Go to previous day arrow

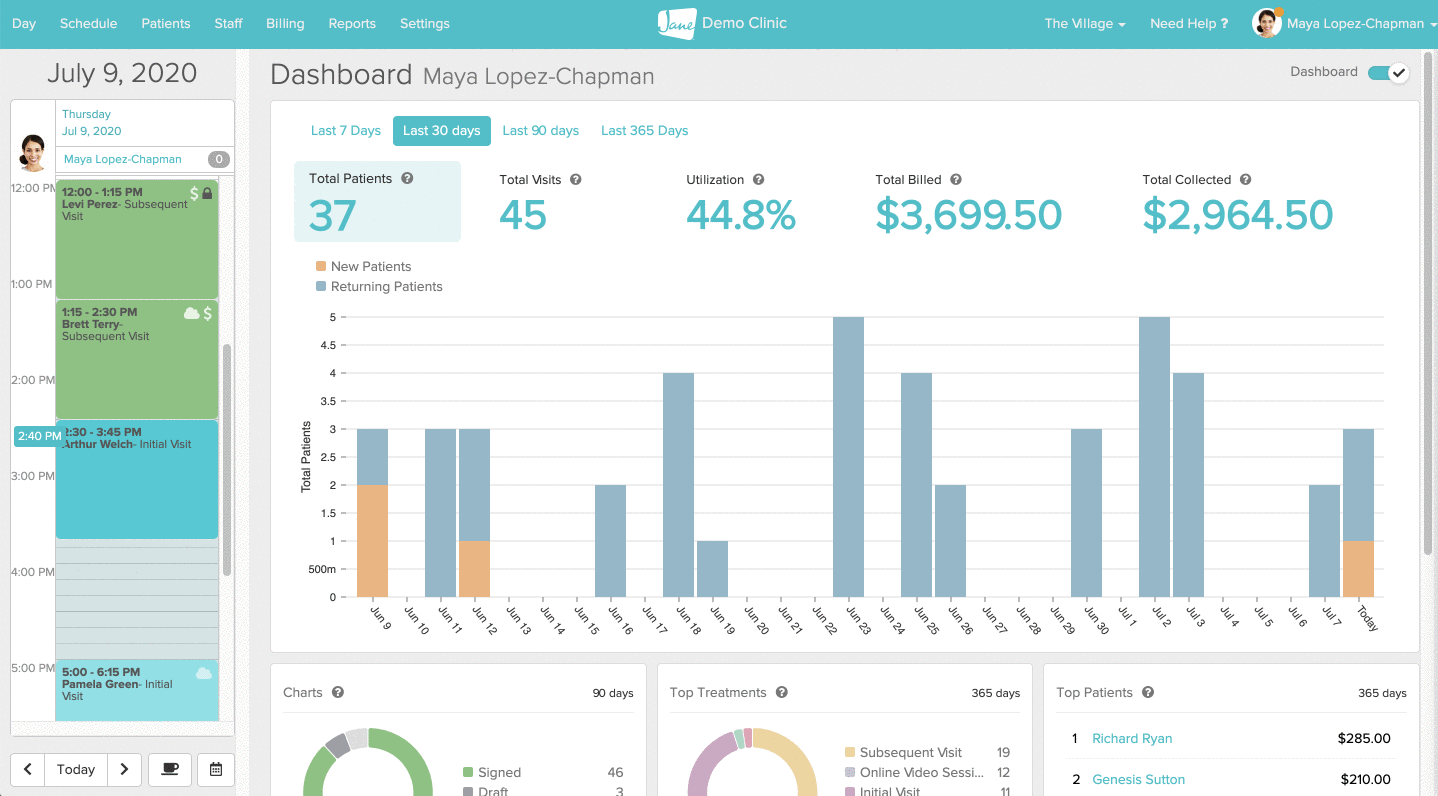tap(28, 769)
